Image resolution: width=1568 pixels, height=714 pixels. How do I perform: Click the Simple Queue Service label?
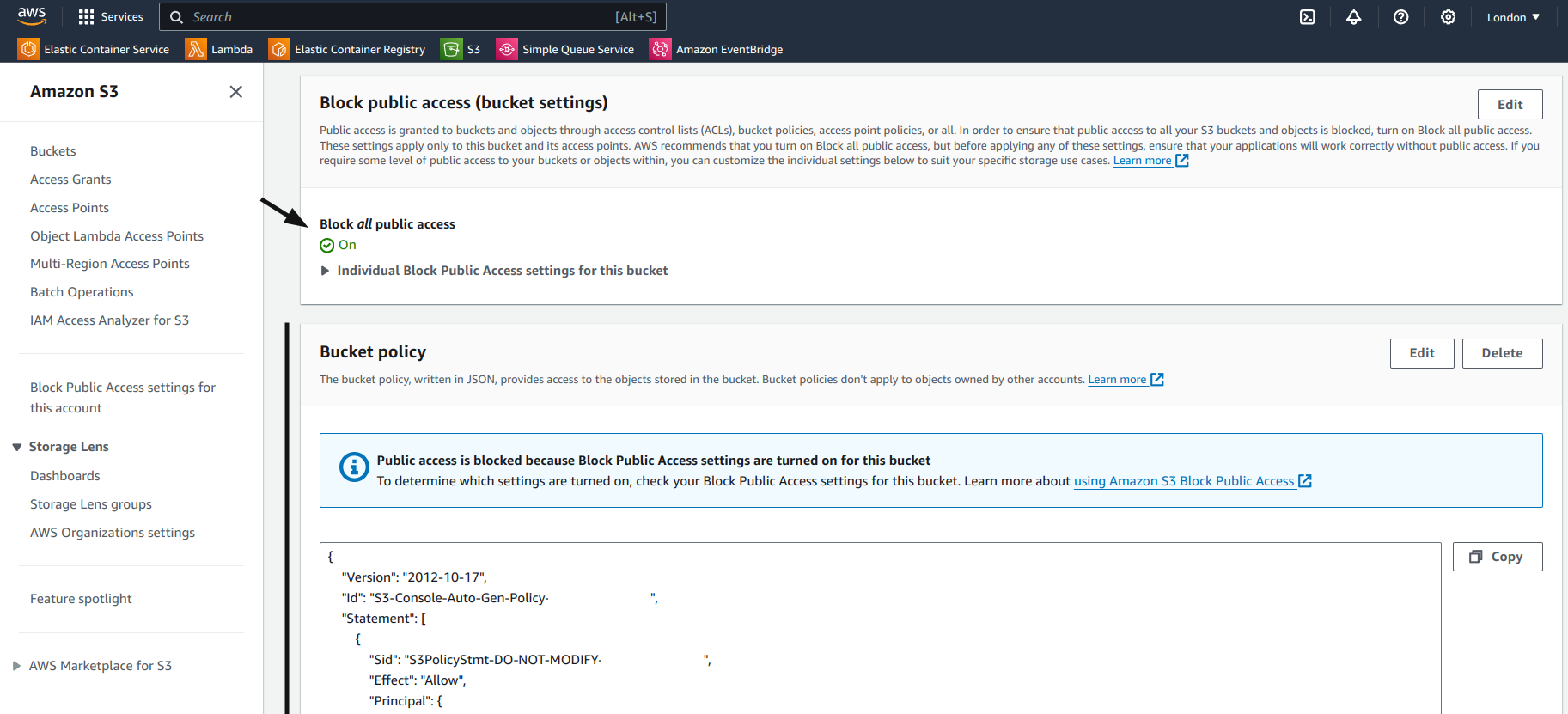[x=578, y=50]
